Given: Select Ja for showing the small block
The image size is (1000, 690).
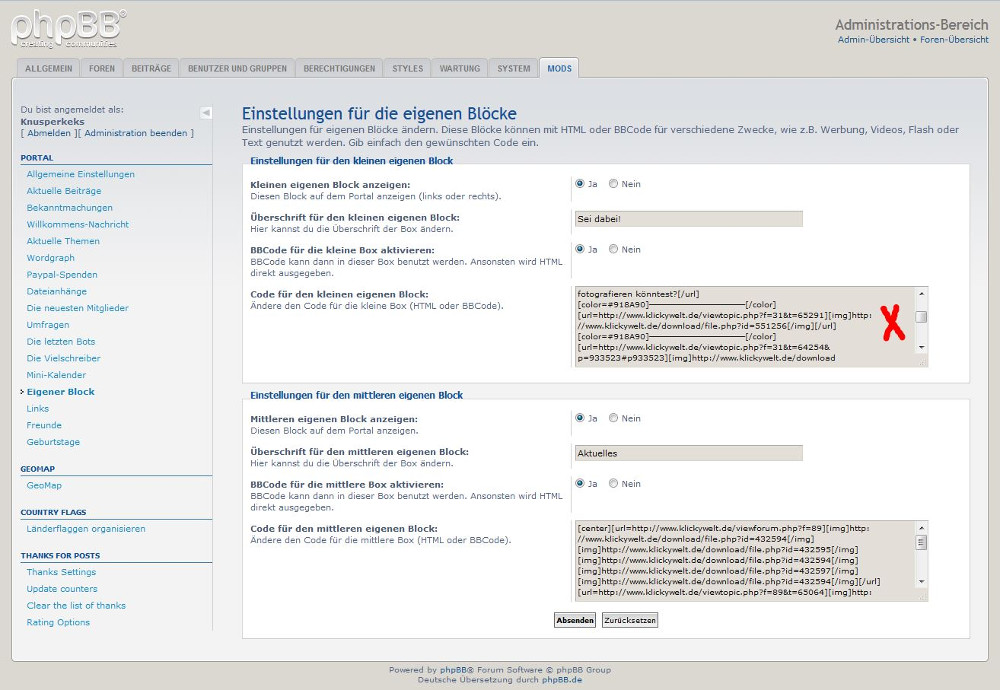Looking at the screenshot, I should pos(580,184).
